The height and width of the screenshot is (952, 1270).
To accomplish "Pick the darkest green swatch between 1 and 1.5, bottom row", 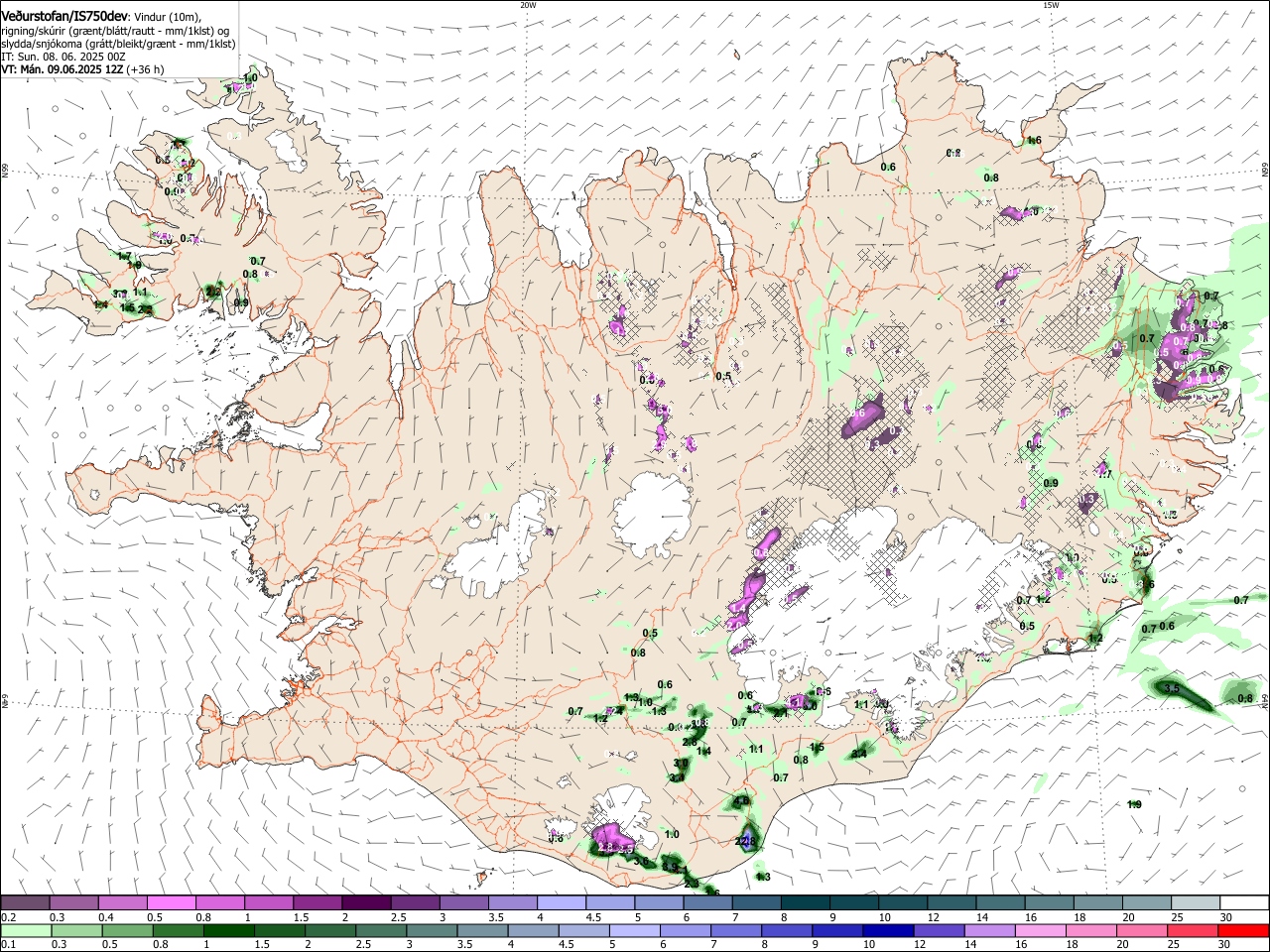I will pos(228,930).
